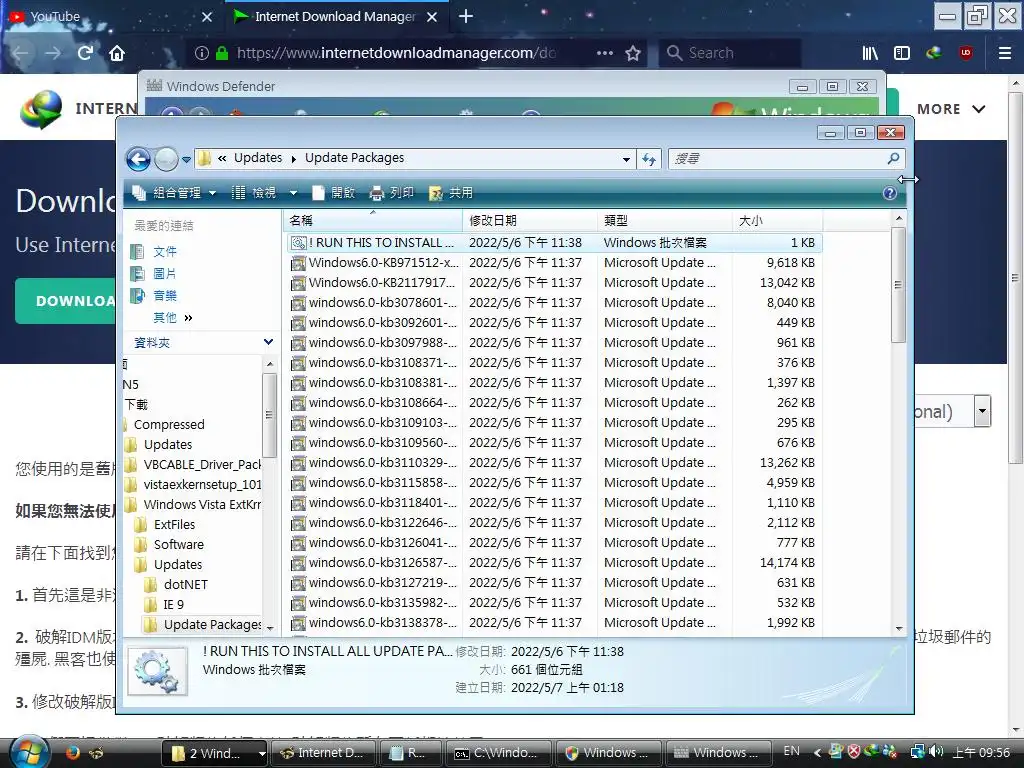1024x768 pixels.
Task: Click 開啟 open button in toolbar
Action: [x=334, y=193]
